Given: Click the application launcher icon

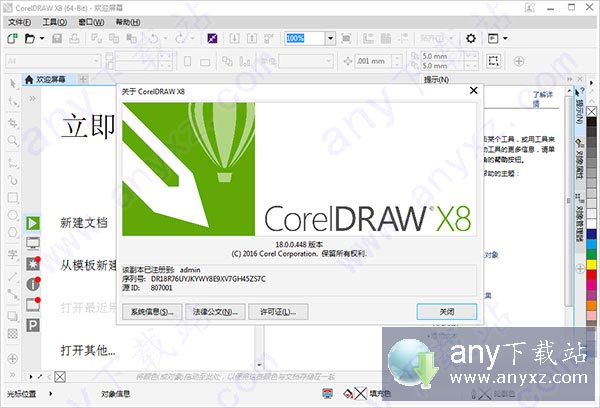Looking at the screenshot, I should pos(493,38).
